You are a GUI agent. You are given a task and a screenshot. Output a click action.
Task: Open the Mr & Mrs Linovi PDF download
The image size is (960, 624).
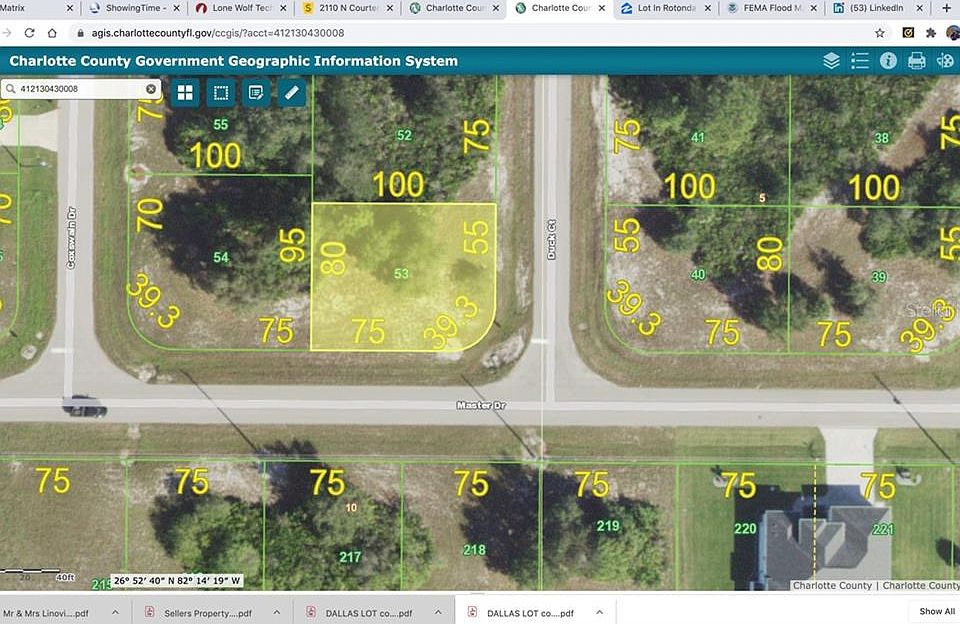(46, 613)
